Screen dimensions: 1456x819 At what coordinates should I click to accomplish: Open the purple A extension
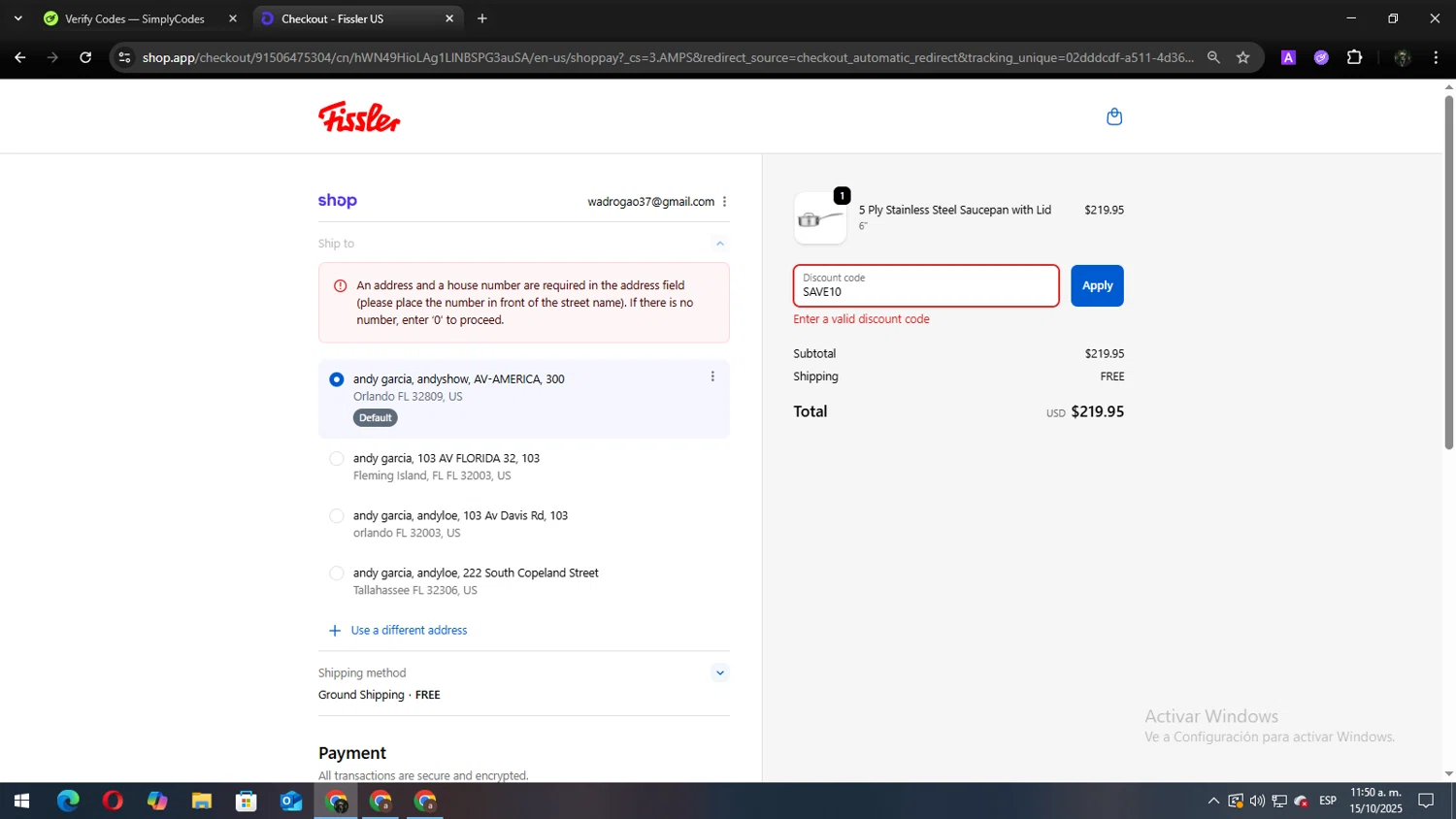[1288, 57]
